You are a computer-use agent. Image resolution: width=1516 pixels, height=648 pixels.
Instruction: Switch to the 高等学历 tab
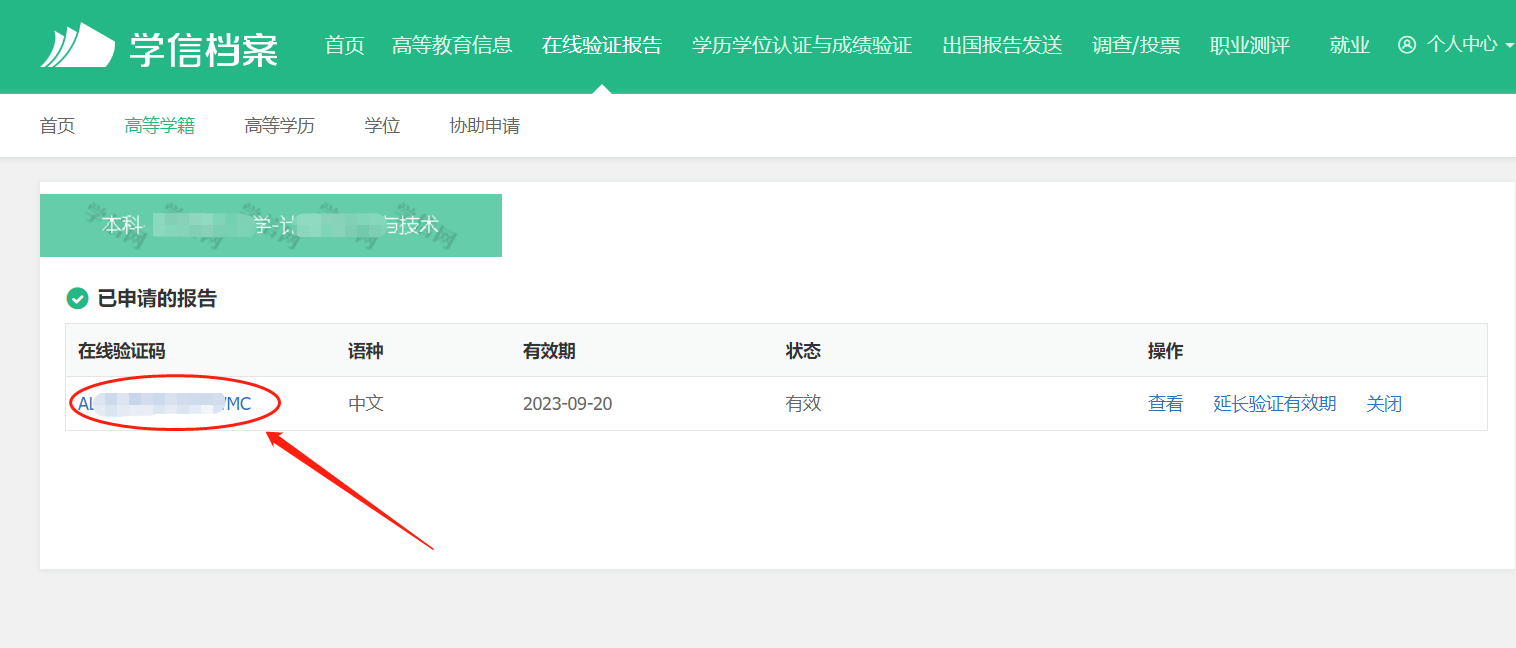278,125
